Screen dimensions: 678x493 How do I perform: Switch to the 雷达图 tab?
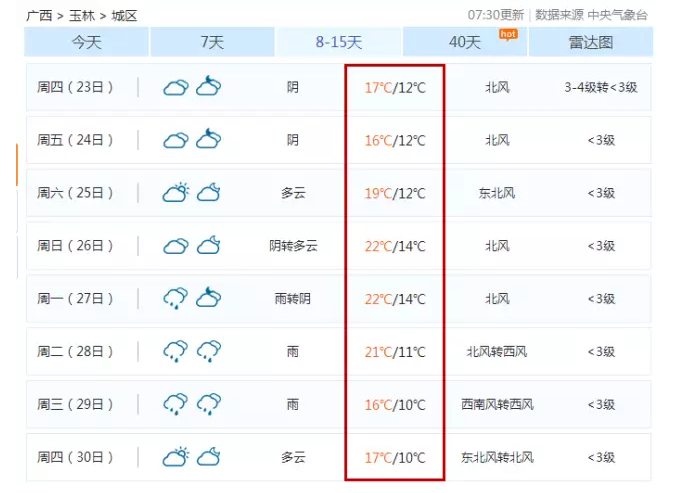591,42
